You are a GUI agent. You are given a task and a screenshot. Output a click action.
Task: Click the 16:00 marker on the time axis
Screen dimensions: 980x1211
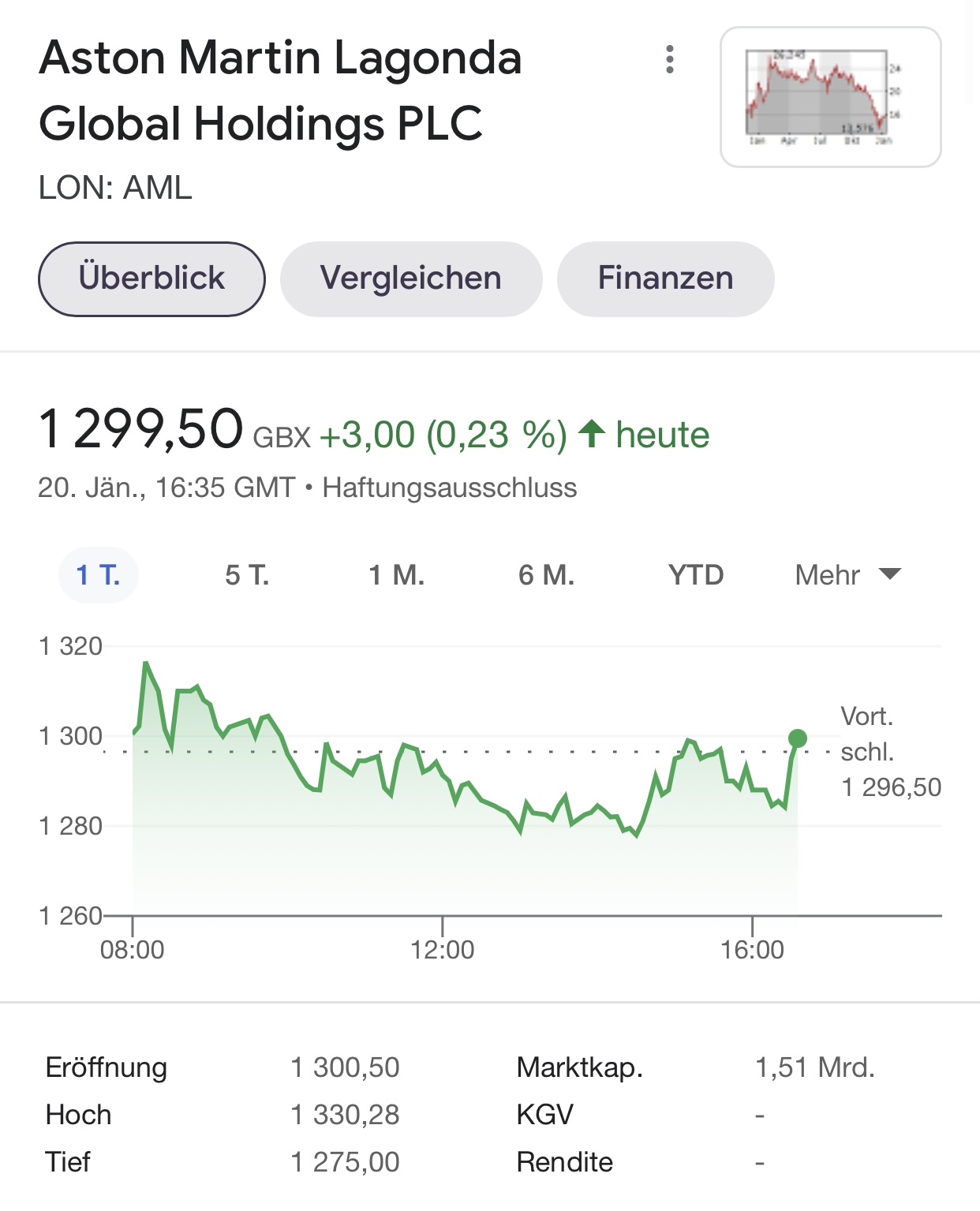[x=753, y=949]
